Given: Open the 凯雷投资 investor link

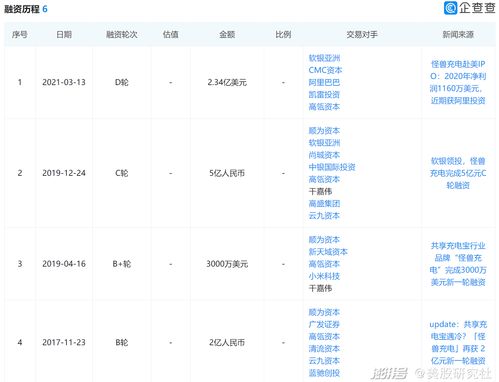Looking at the screenshot, I should pyautogui.click(x=324, y=95).
